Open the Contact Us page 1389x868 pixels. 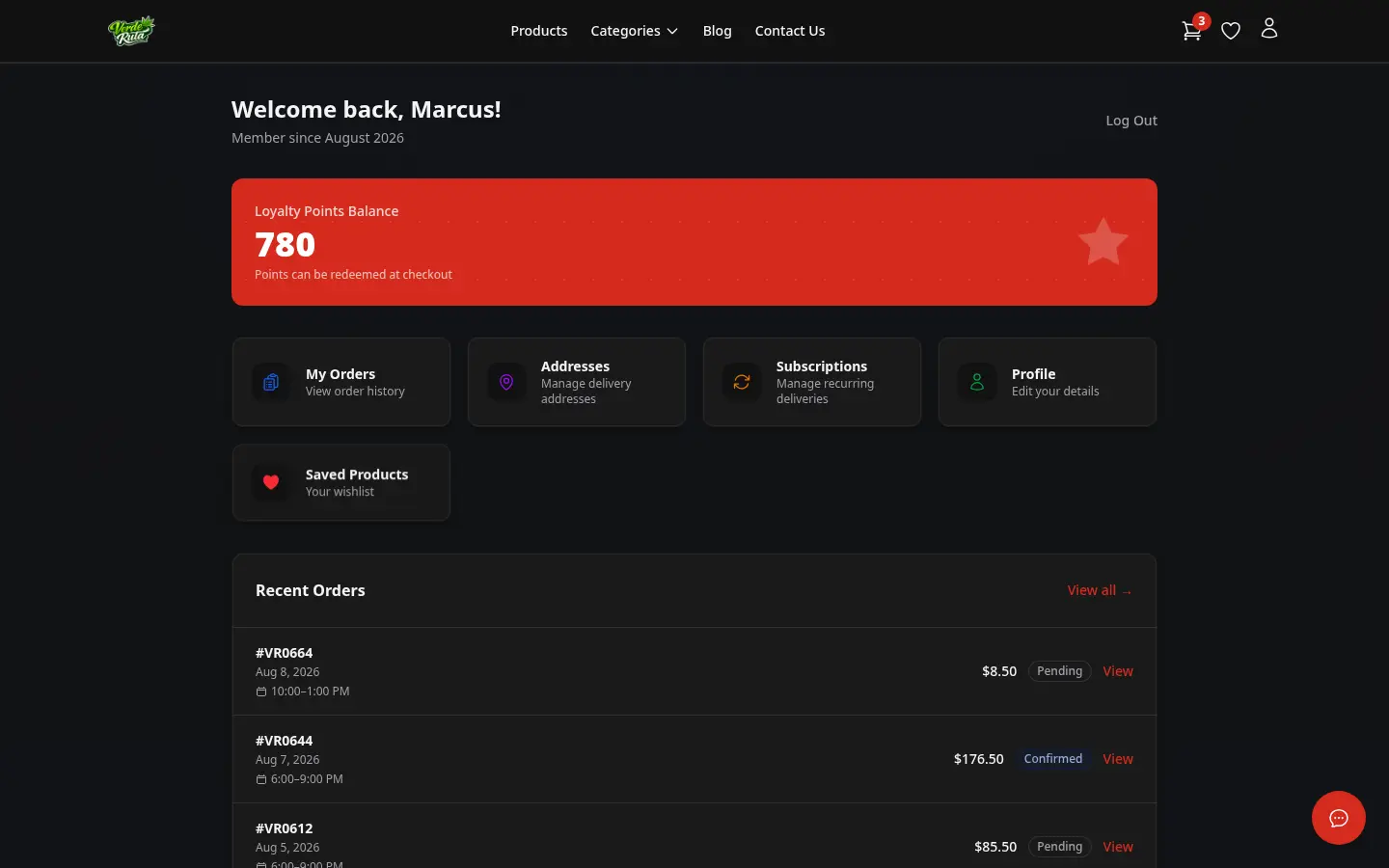[x=790, y=31]
